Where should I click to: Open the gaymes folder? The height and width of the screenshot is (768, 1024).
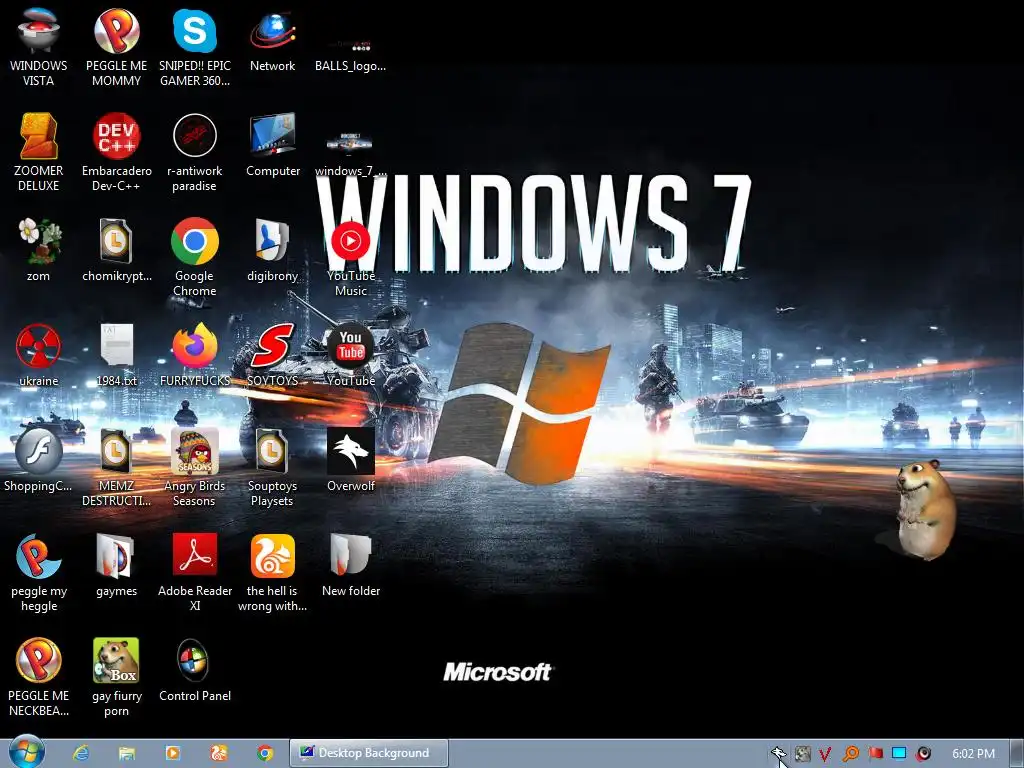tap(116, 565)
